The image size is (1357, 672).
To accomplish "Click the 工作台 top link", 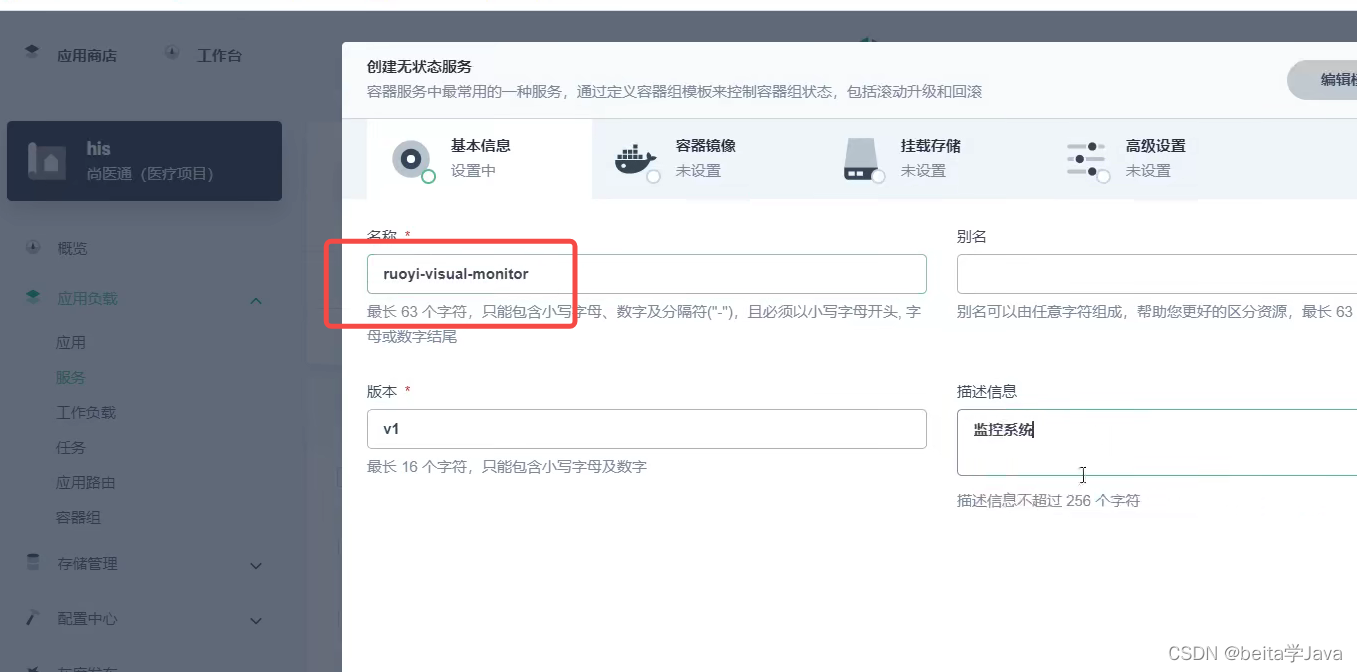I will click(219, 56).
